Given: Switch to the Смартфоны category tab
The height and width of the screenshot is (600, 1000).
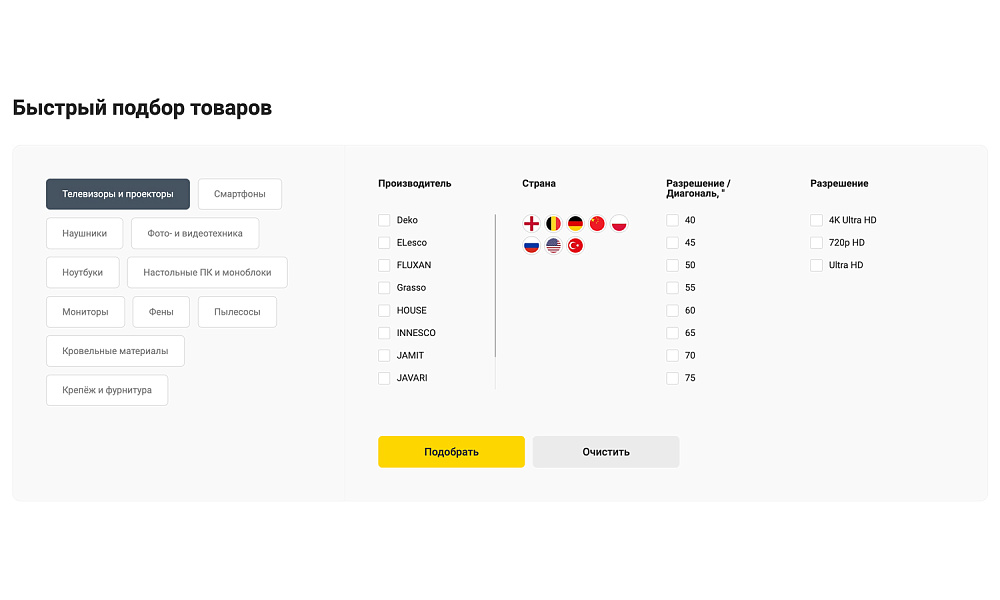Looking at the screenshot, I should click(240, 194).
